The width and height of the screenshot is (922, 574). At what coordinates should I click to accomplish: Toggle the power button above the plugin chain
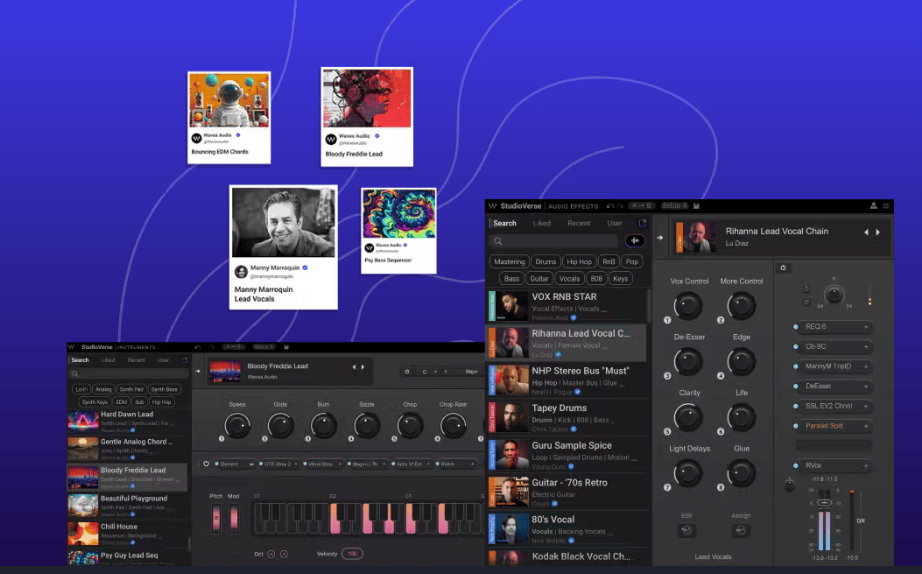click(x=783, y=268)
